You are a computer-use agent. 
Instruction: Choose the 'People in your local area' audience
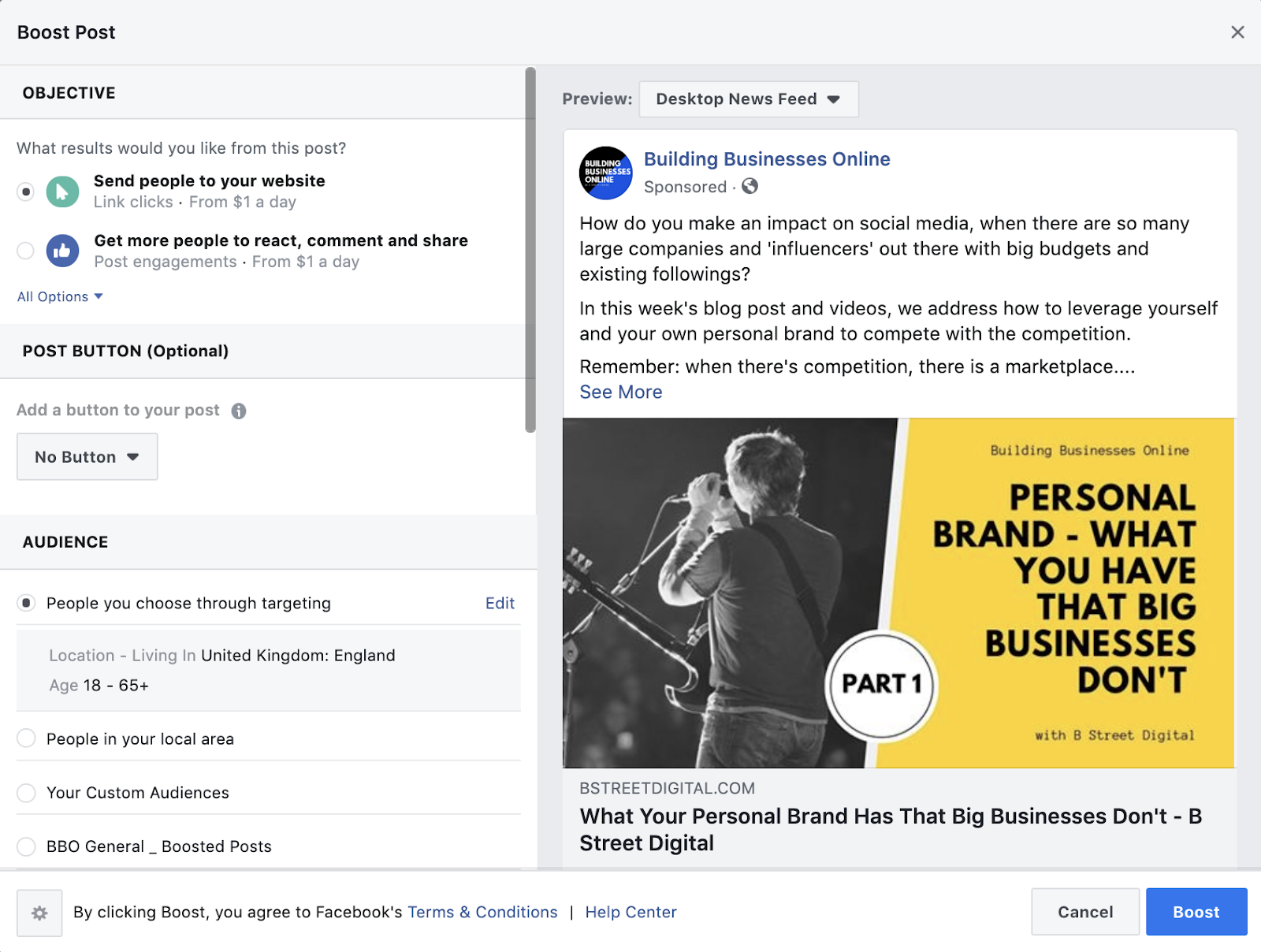[26, 738]
